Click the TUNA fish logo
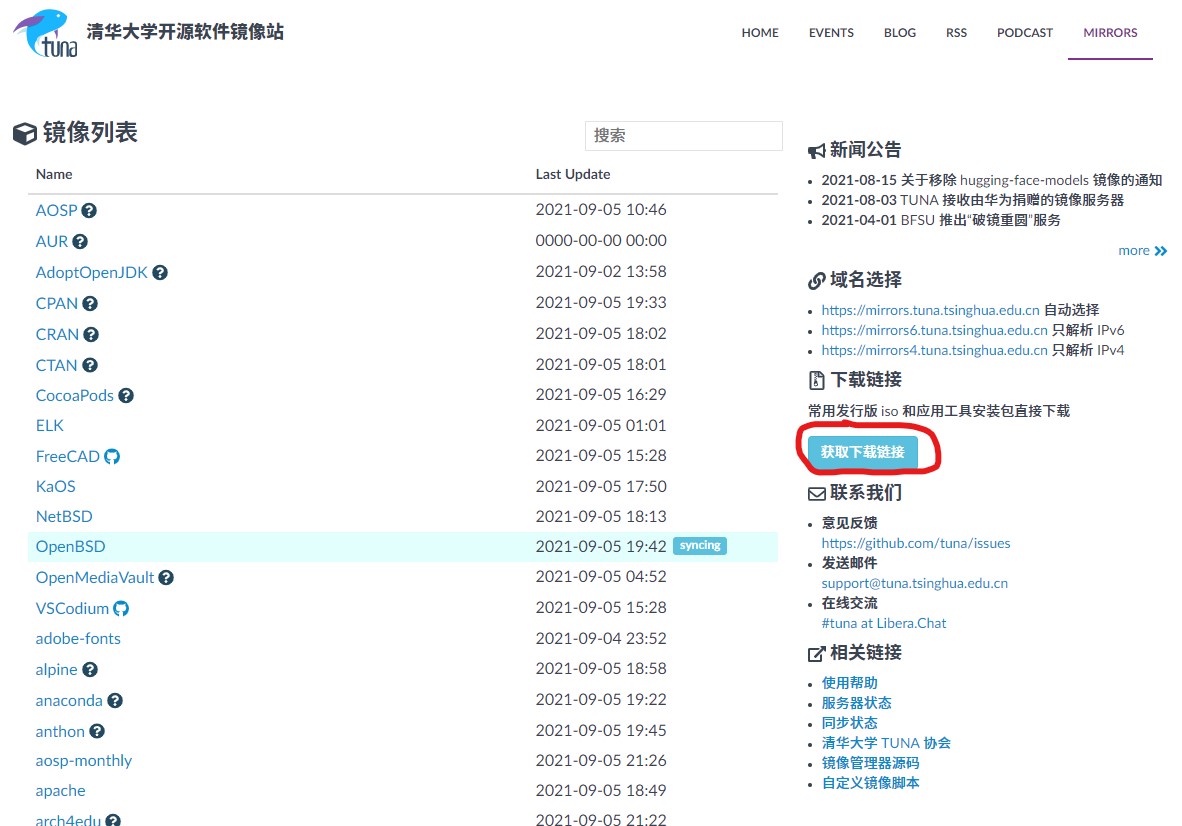Screen dimensions: 1182x826 [45, 33]
